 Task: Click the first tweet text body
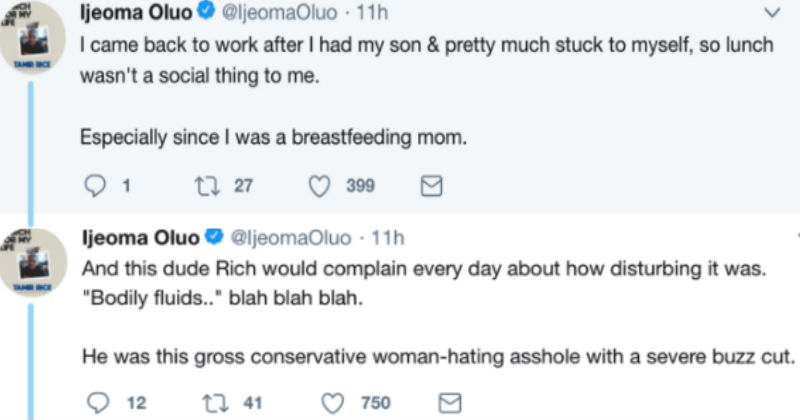point(400,45)
